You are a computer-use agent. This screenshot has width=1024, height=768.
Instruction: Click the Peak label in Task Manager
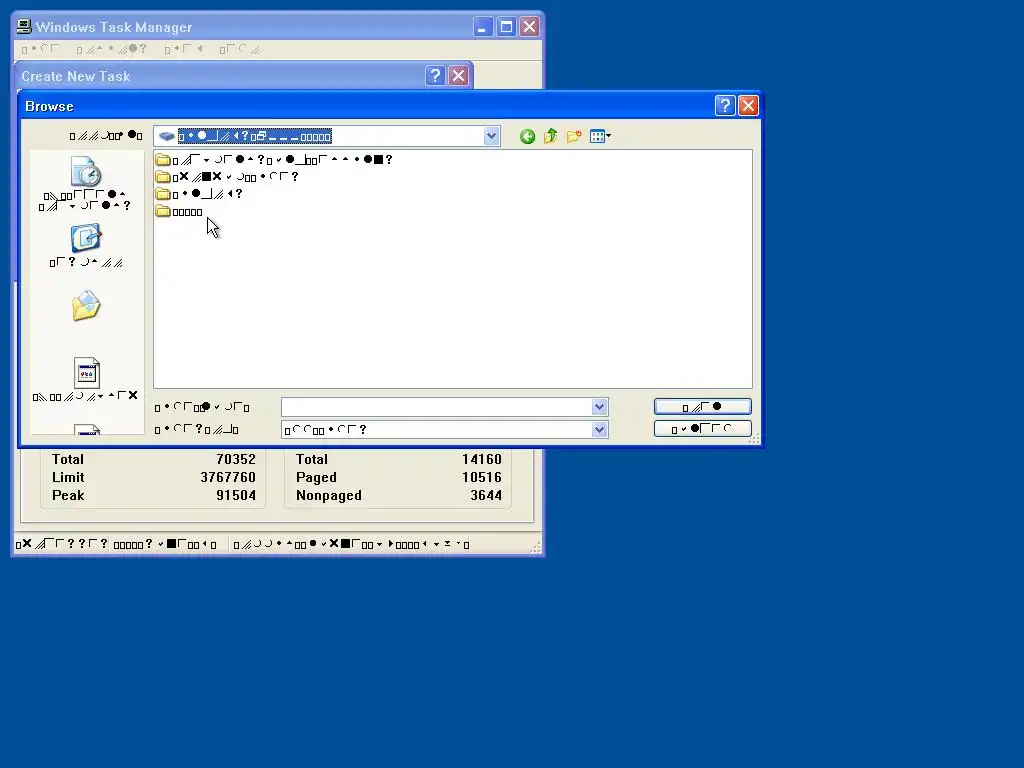(x=68, y=495)
